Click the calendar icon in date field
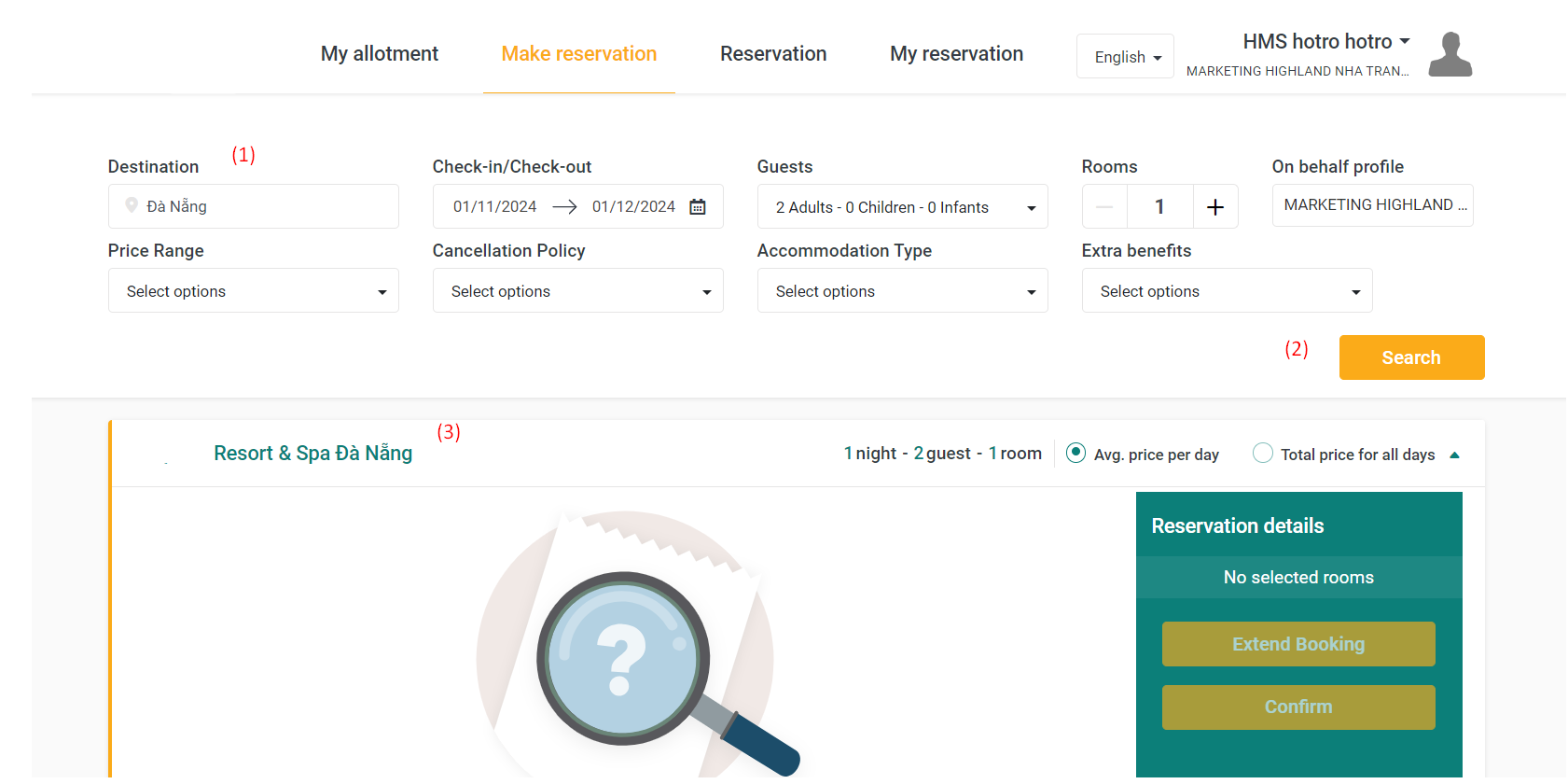Screen dimensions: 1568x784 697,207
